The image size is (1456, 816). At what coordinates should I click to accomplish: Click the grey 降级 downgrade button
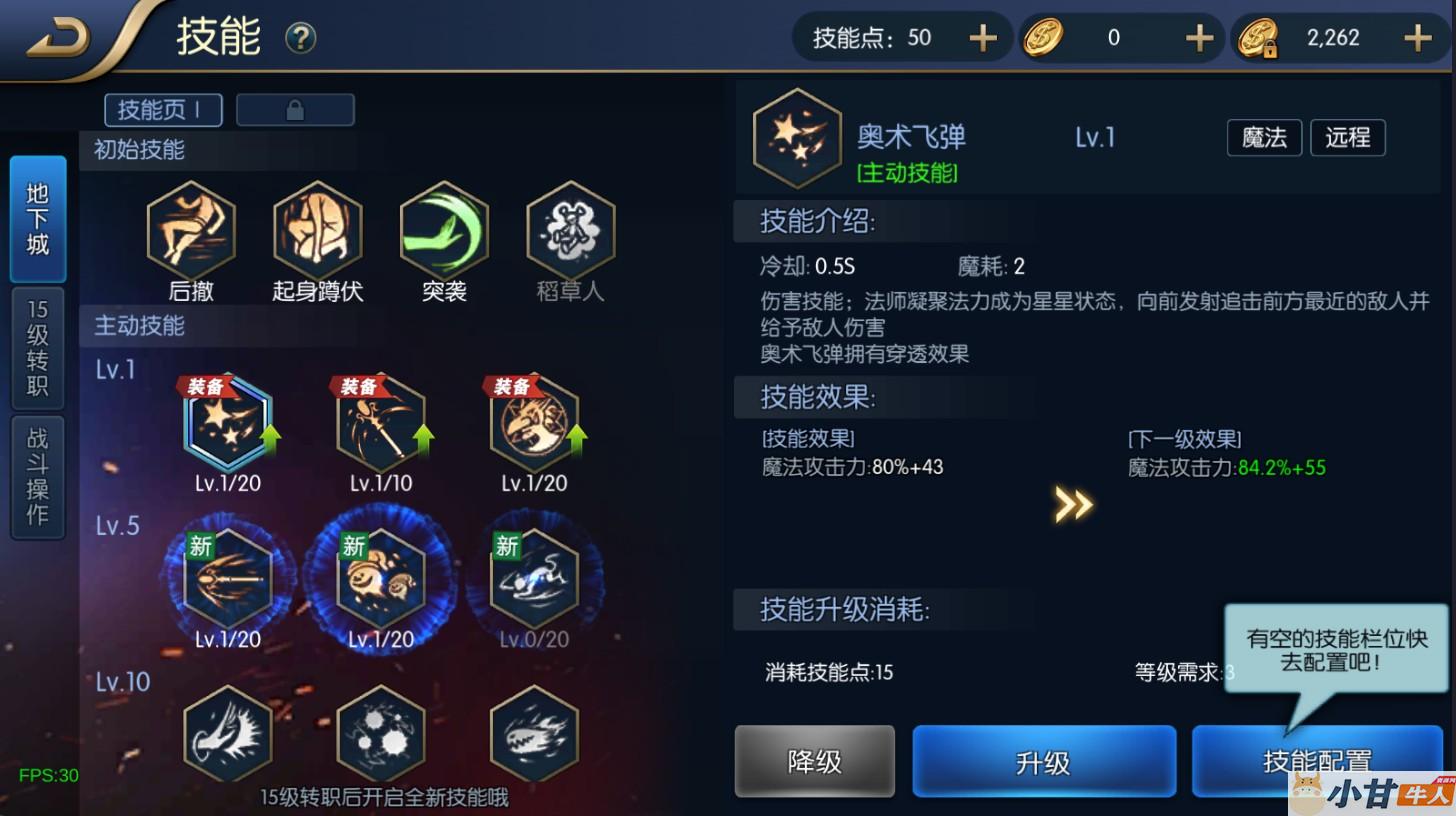[815, 762]
